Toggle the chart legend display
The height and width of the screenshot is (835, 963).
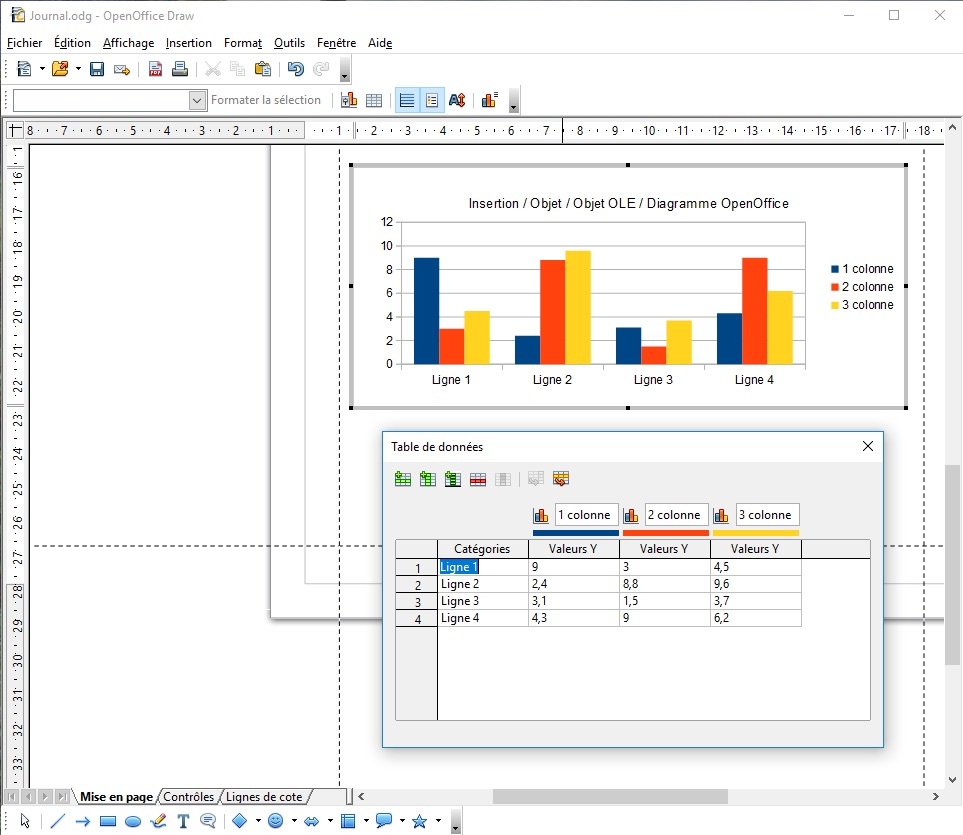click(432, 100)
